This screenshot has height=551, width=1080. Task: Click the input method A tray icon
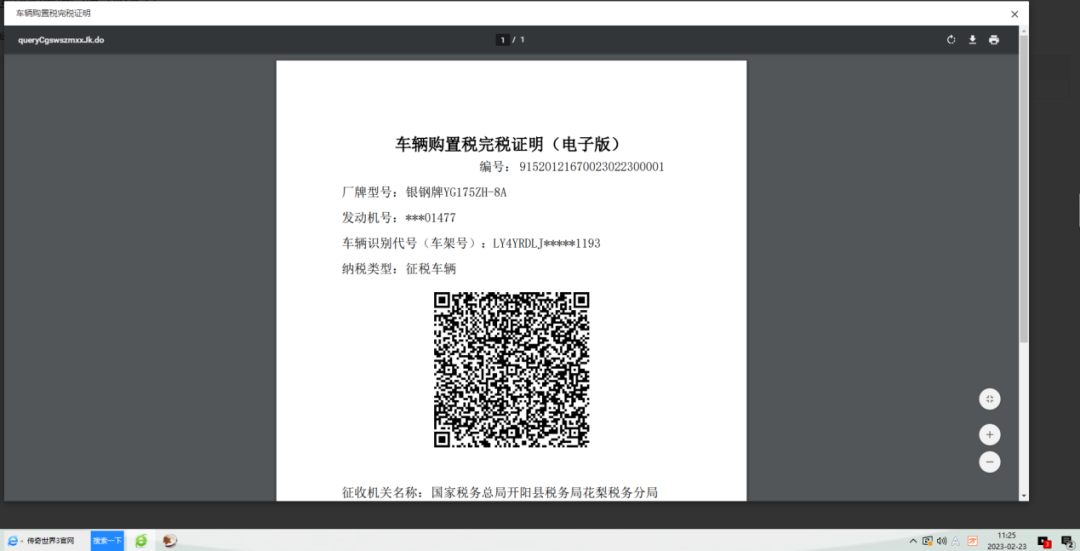pyautogui.click(x=955, y=541)
